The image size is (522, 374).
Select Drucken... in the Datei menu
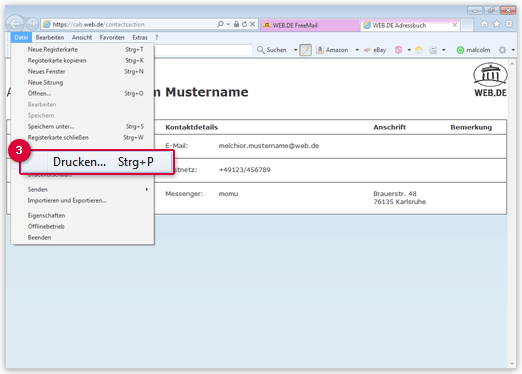97,162
